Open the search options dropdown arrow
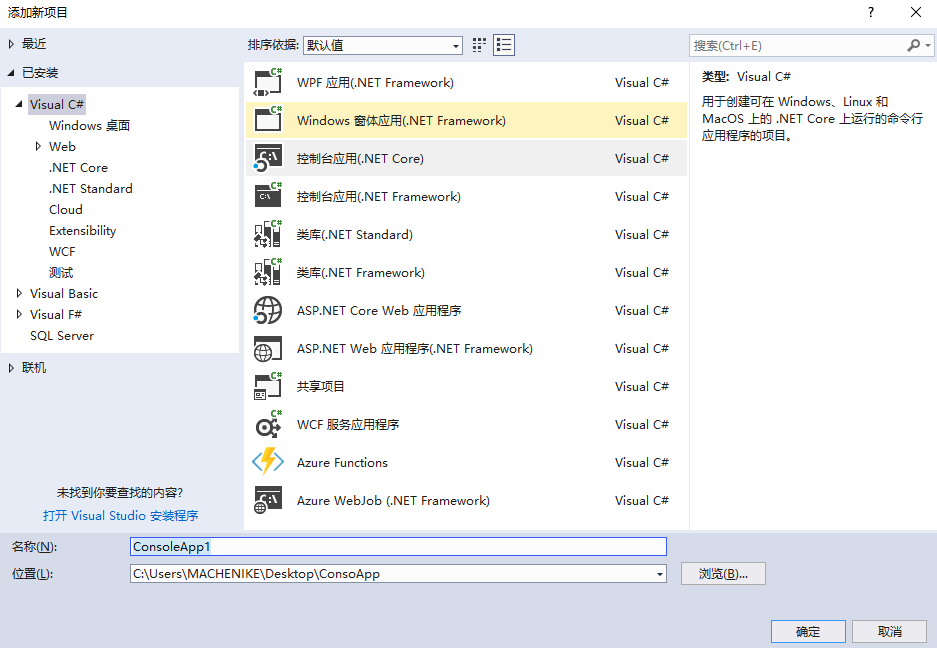This screenshot has width=937, height=648. point(927,45)
